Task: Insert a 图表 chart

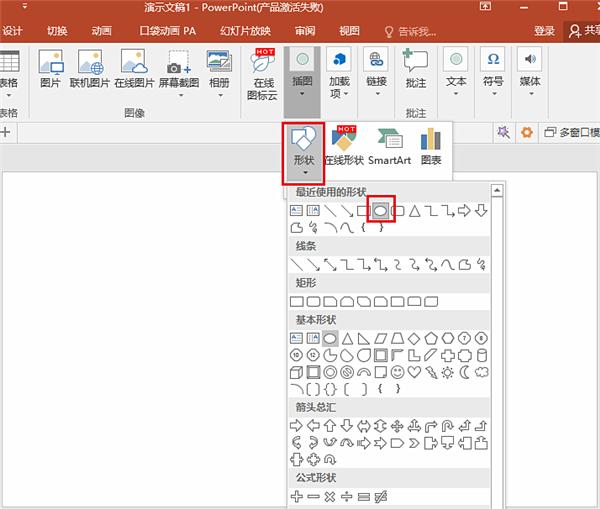Action: pos(431,147)
